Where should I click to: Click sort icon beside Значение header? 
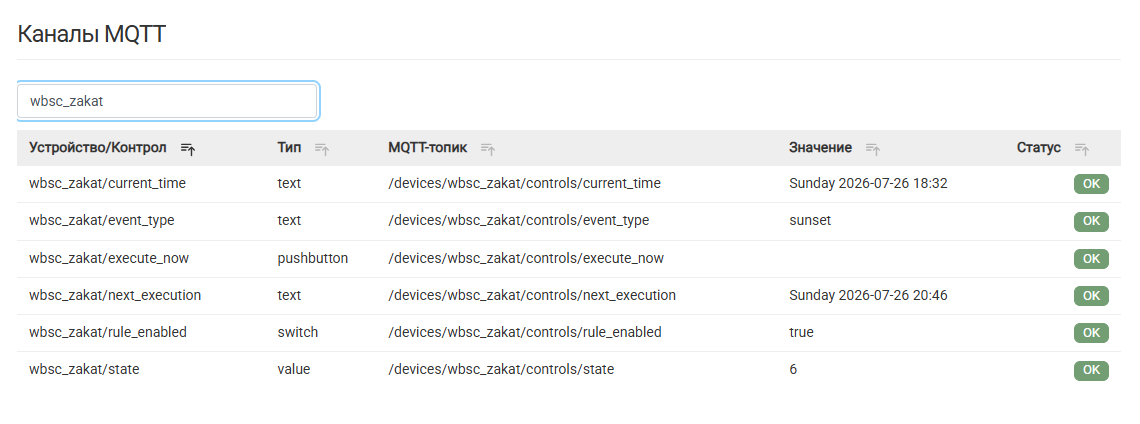tap(873, 149)
